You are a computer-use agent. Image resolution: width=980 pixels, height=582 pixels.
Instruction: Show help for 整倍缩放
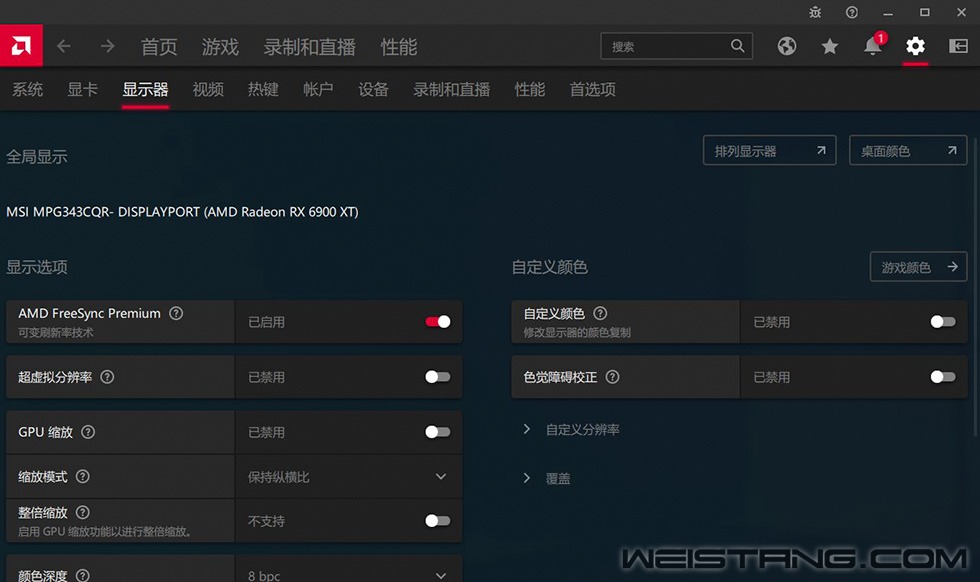click(x=82, y=513)
